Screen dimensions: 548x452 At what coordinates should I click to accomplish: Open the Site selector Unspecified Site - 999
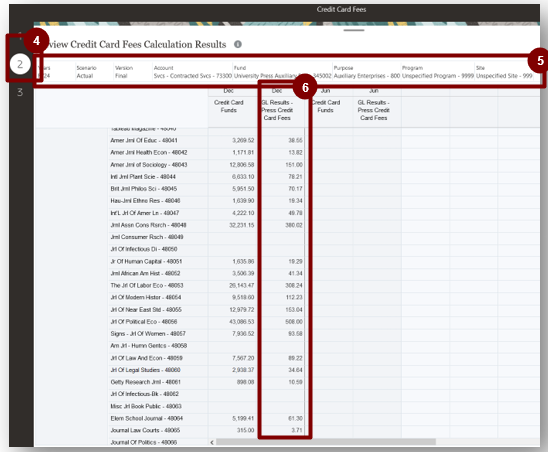pyautogui.click(x=504, y=72)
